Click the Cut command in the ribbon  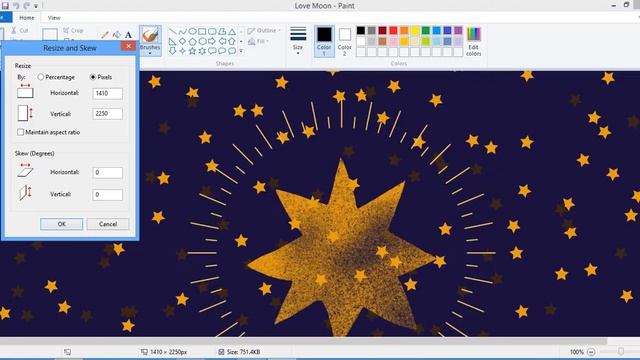pyautogui.click(x=20, y=31)
